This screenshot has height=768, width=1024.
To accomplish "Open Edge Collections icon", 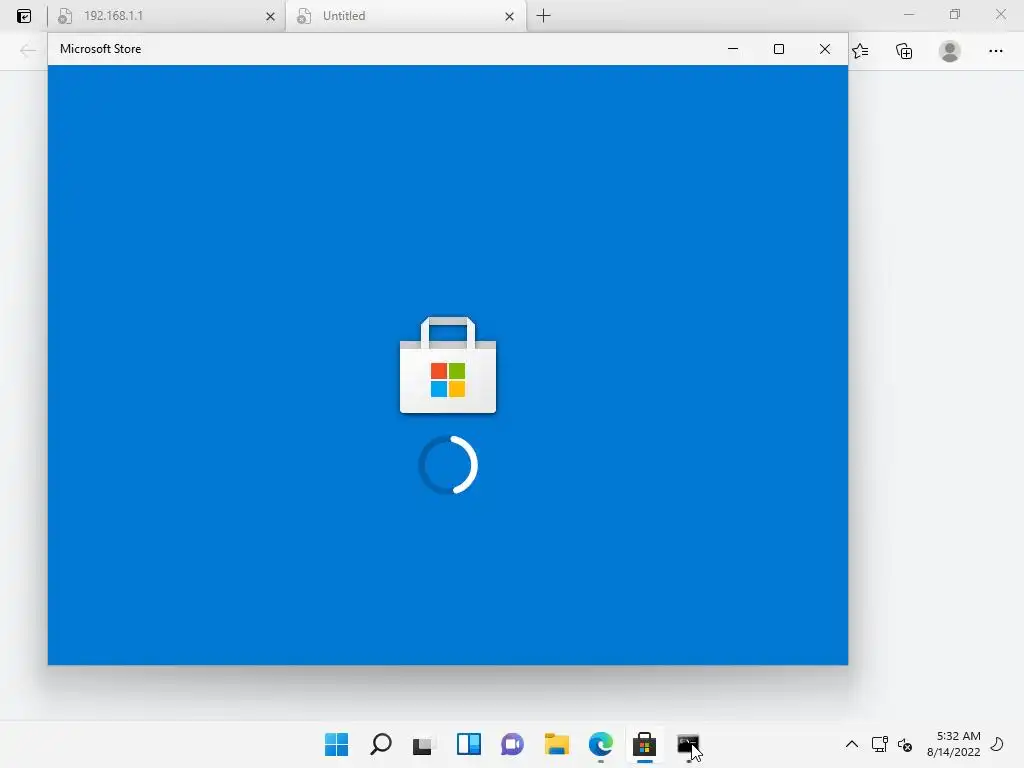I will (x=904, y=51).
